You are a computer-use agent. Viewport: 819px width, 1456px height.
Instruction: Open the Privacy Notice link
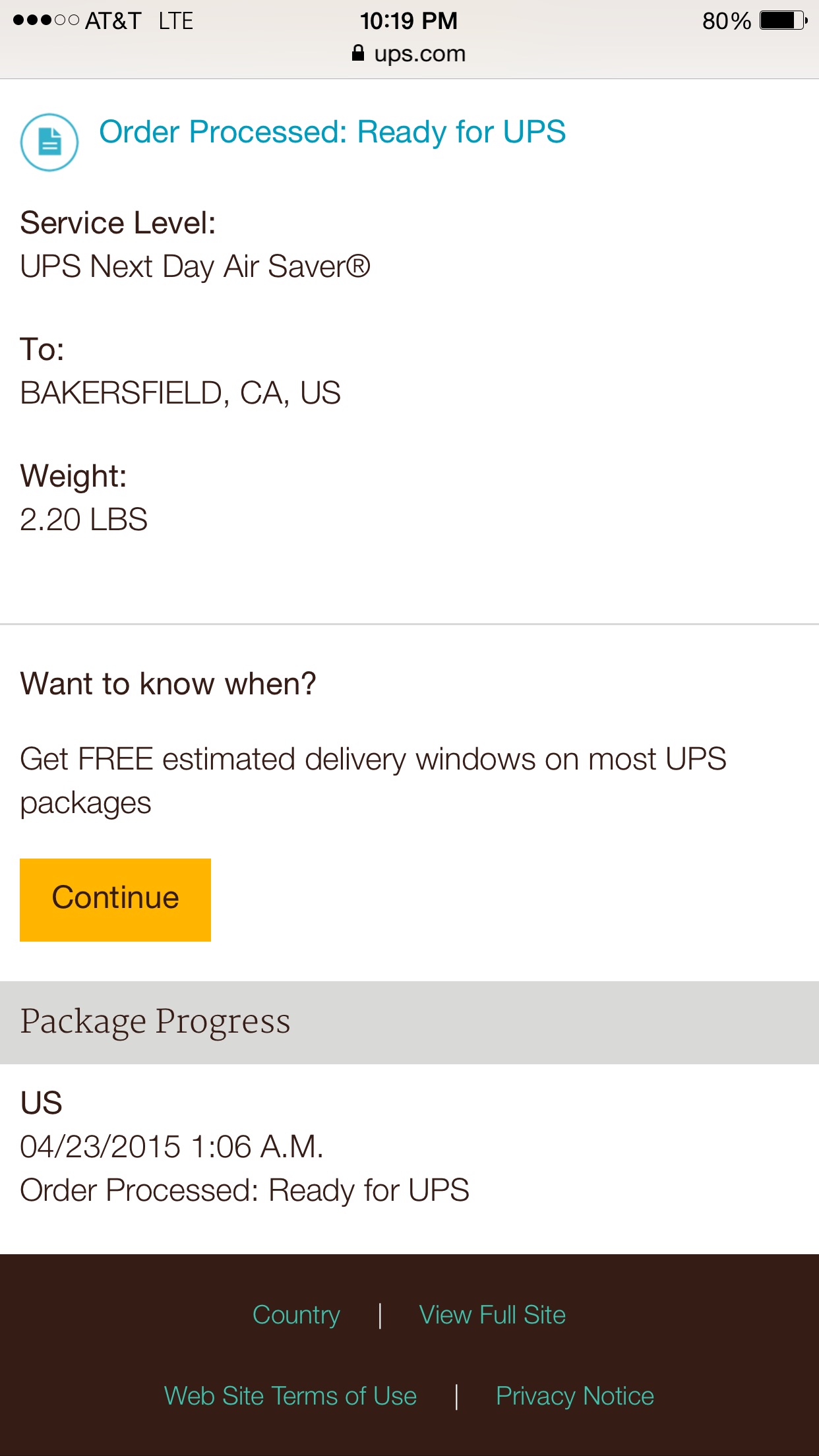click(575, 1396)
